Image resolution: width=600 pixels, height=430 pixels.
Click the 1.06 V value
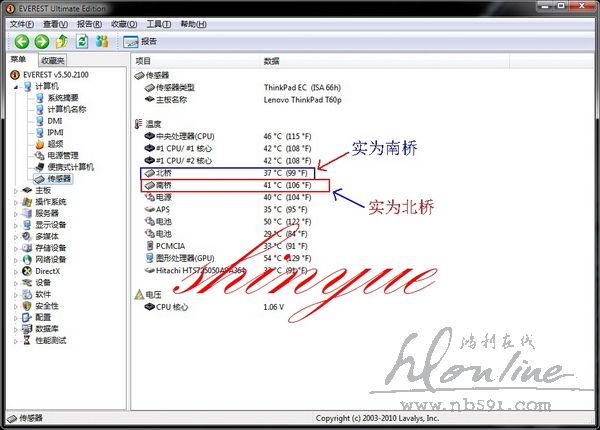(x=274, y=307)
